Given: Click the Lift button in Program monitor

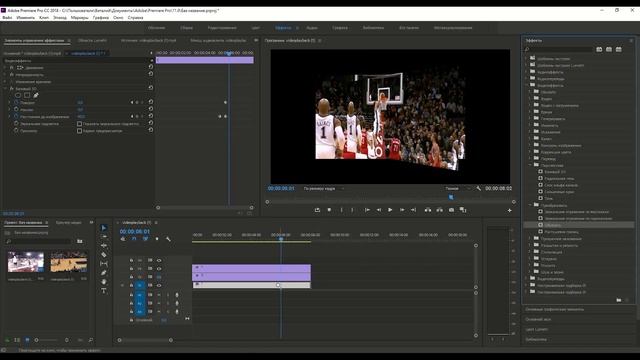Looking at the screenshot, I should tap(428, 210).
